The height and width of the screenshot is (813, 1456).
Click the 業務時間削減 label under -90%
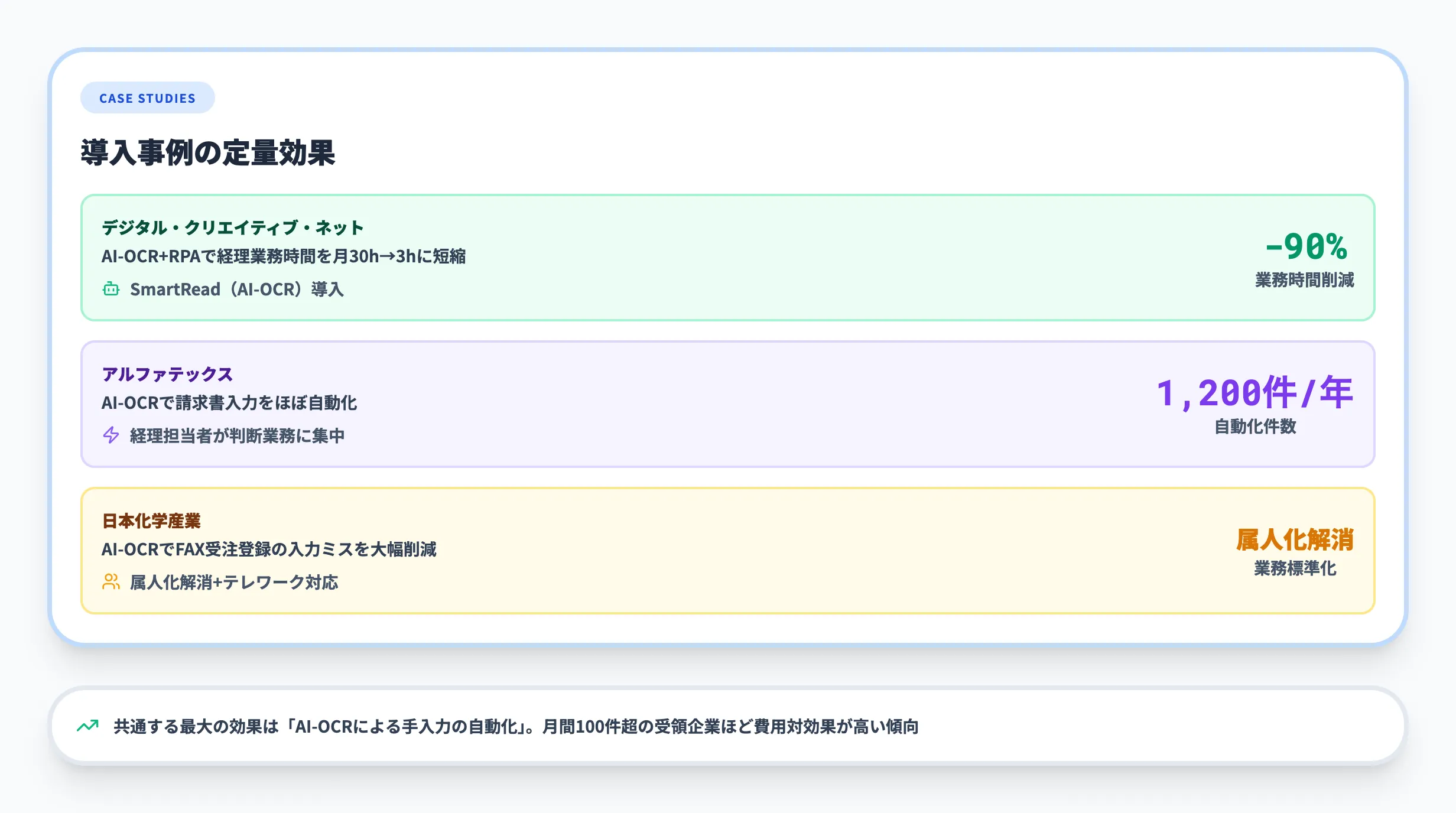click(x=1305, y=282)
